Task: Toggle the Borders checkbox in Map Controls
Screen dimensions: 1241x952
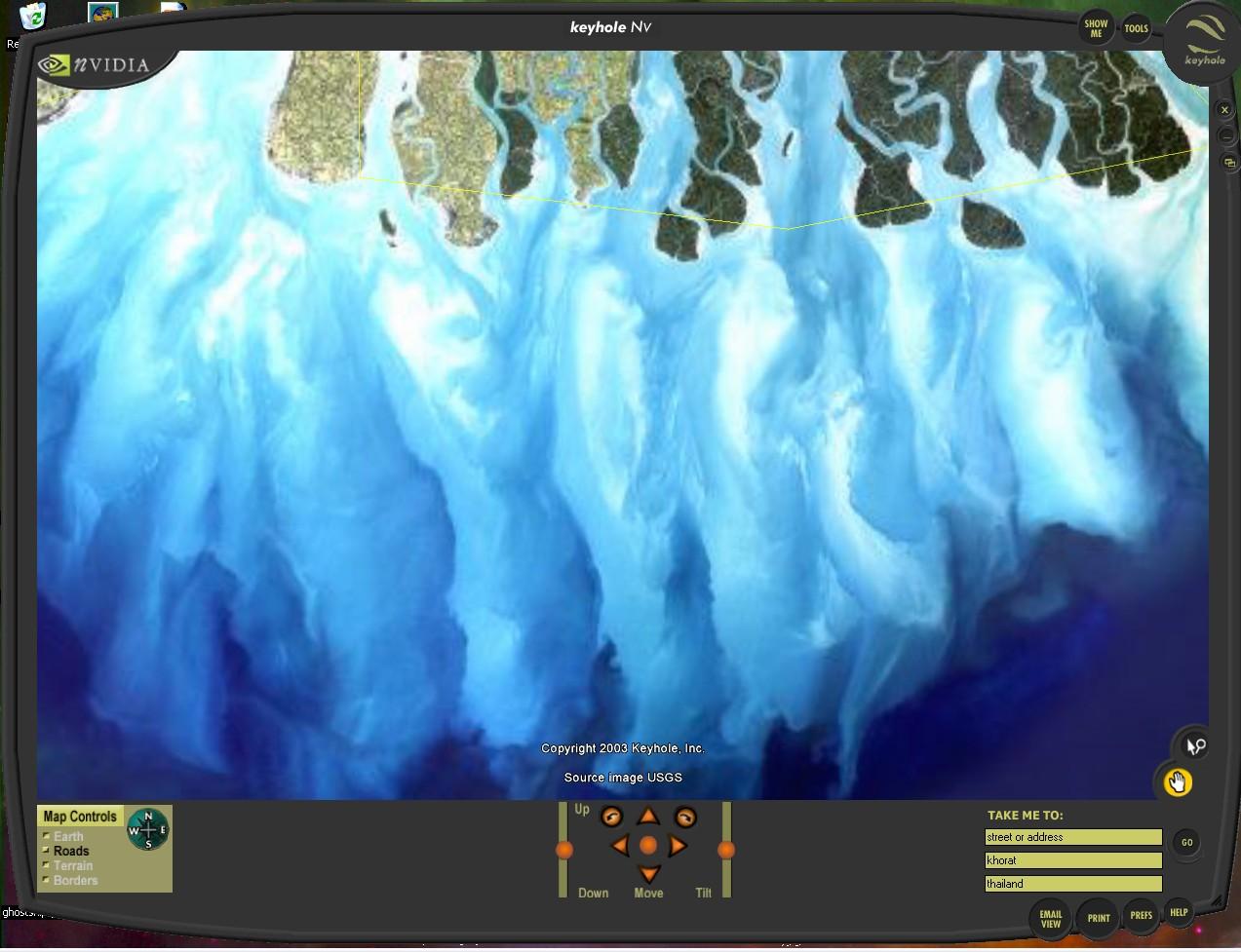Action: [x=46, y=880]
